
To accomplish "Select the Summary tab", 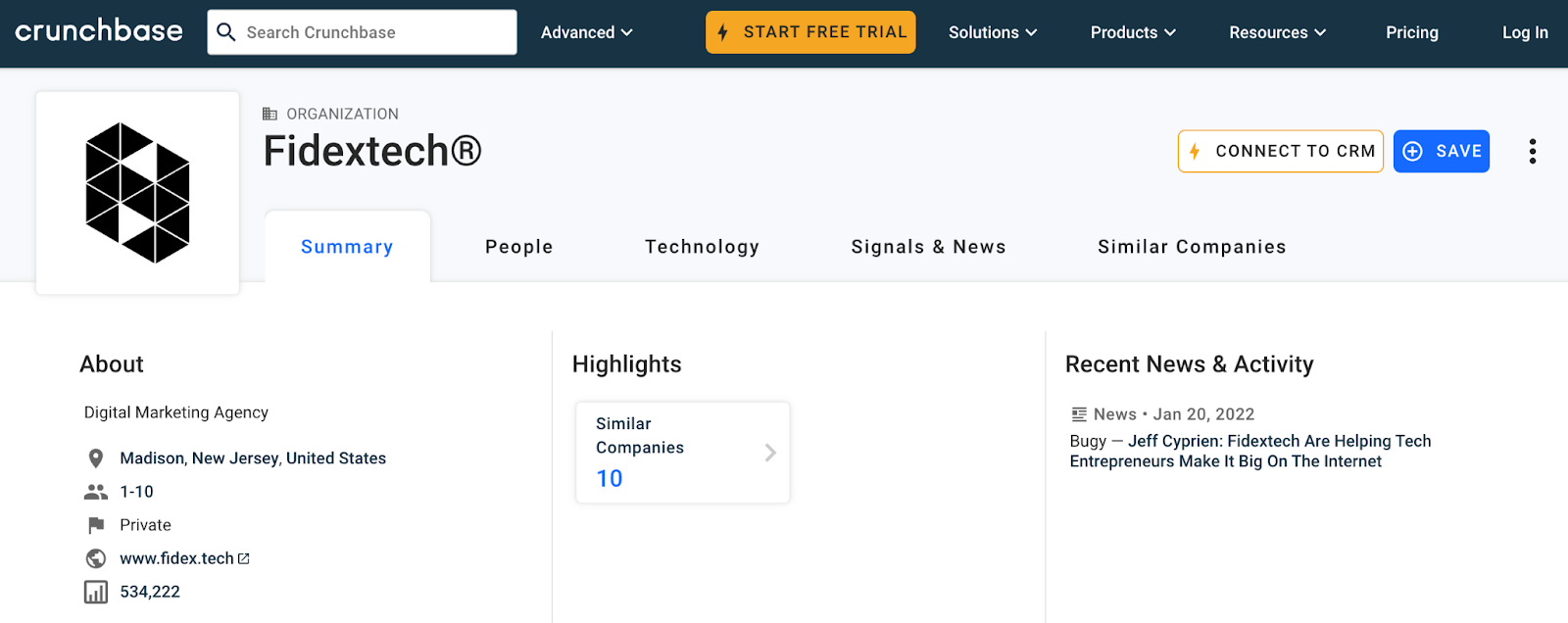I will 347,247.
